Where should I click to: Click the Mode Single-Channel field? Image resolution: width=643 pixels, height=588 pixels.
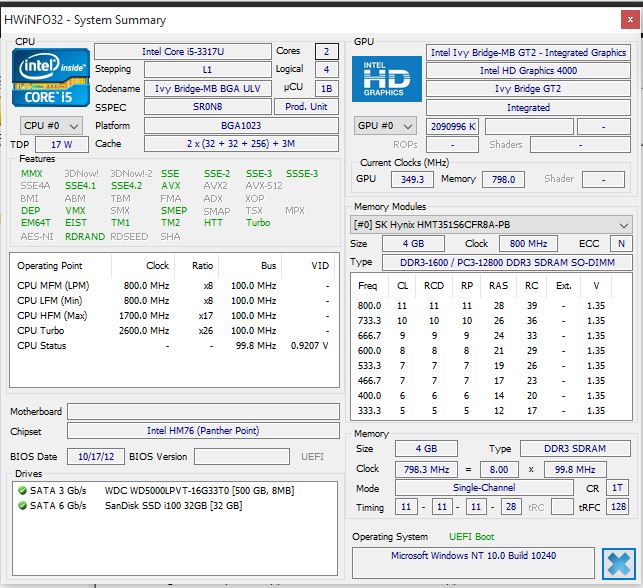click(484, 488)
